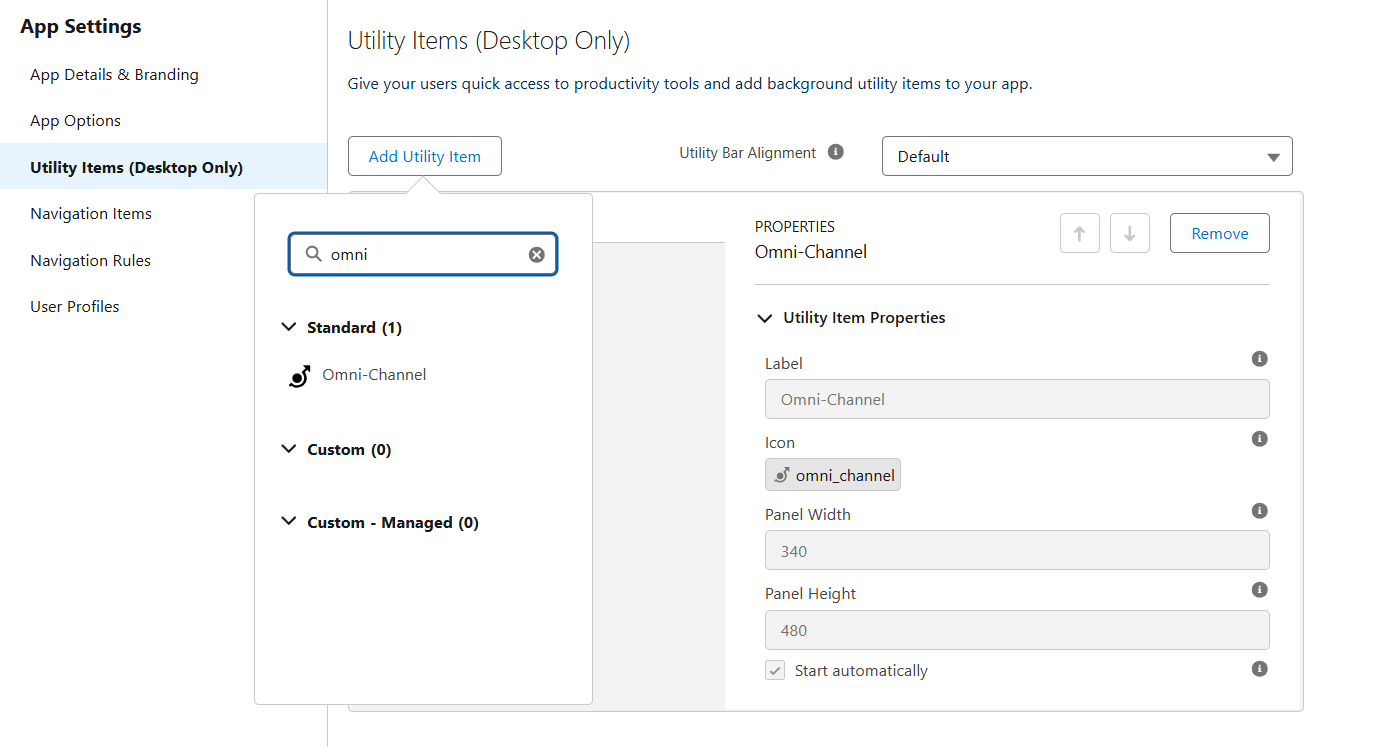Go to App Options
This screenshot has height=747, width=1395.
tap(75, 121)
